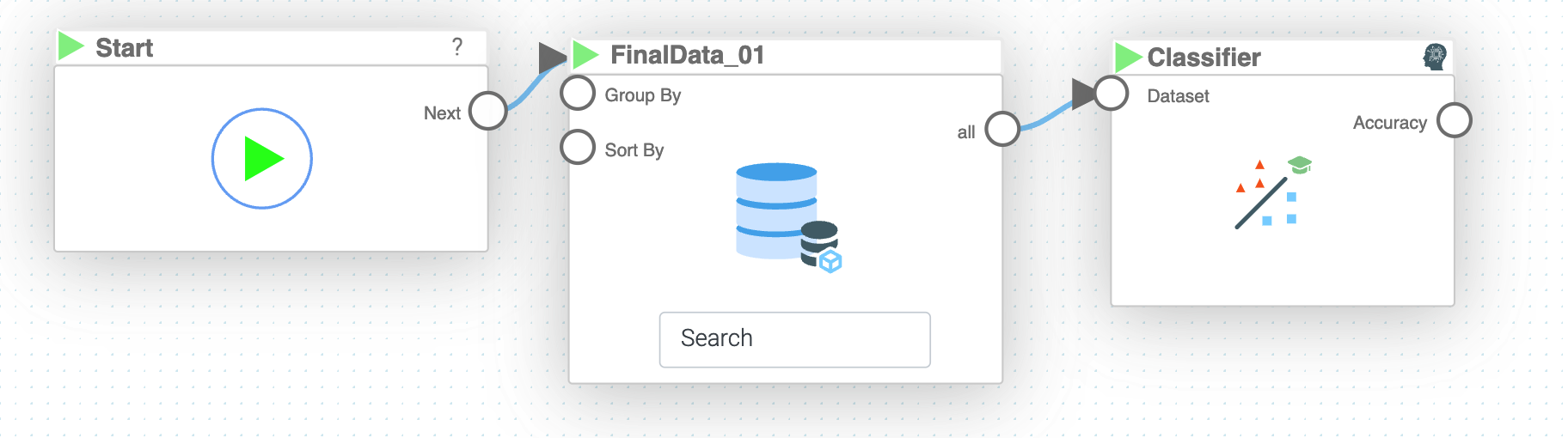Click the Dataset input port on Classifier
1568x438 pixels.
coord(1112,94)
